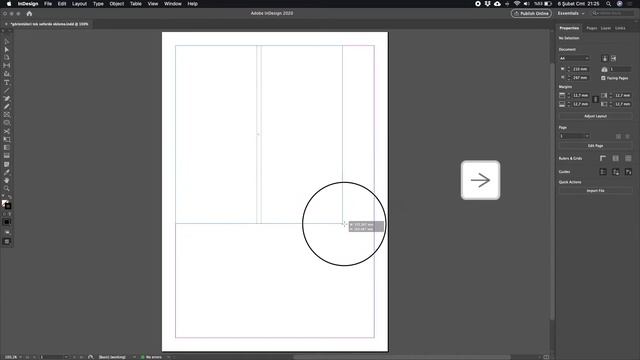Click the Edit Page button
Viewport: 640px width, 360px height.
(x=595, y=146)
